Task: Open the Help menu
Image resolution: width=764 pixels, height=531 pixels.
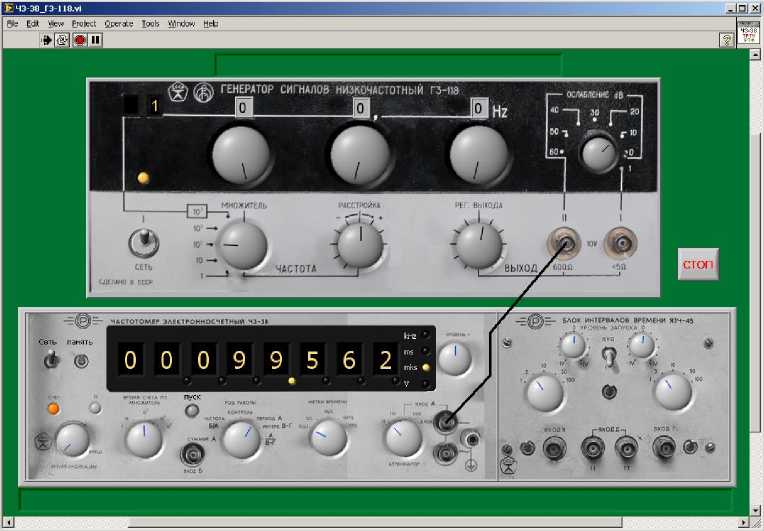Action: [210, 23]
